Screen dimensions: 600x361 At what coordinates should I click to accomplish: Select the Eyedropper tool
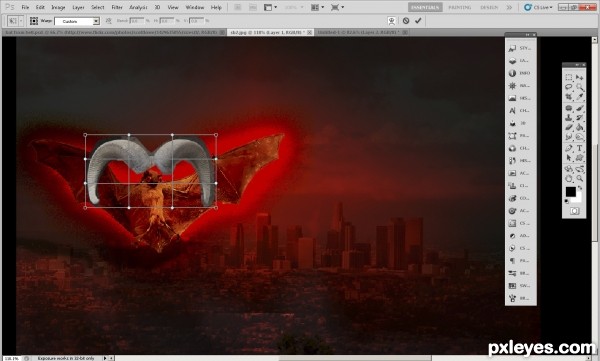coord(580,96)
